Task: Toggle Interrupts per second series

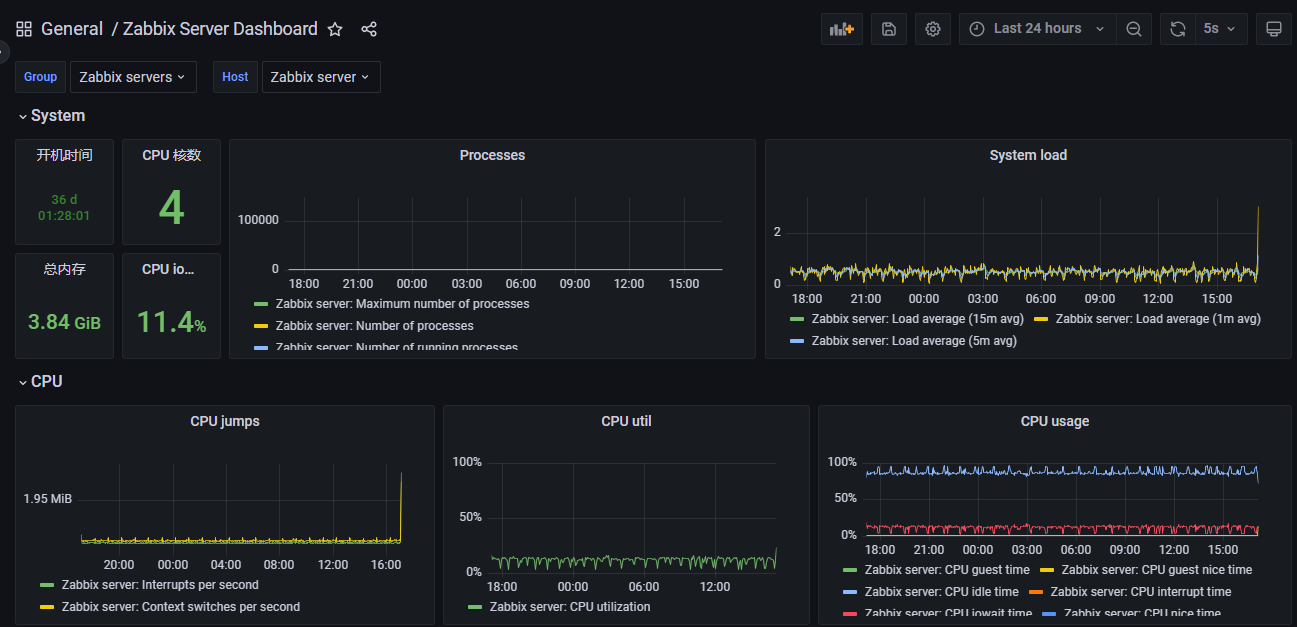Action: 160,585
